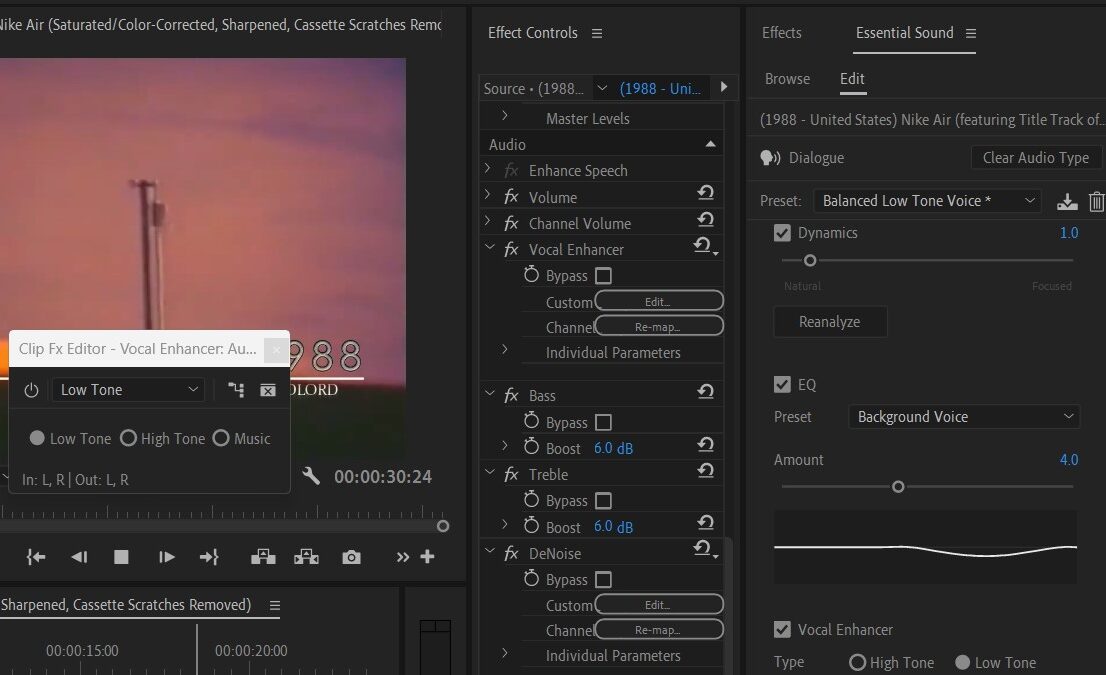Delete Essential Sound preset trash icon
This screenshot has height=675, width=1106.
[x=1096, y=202]
